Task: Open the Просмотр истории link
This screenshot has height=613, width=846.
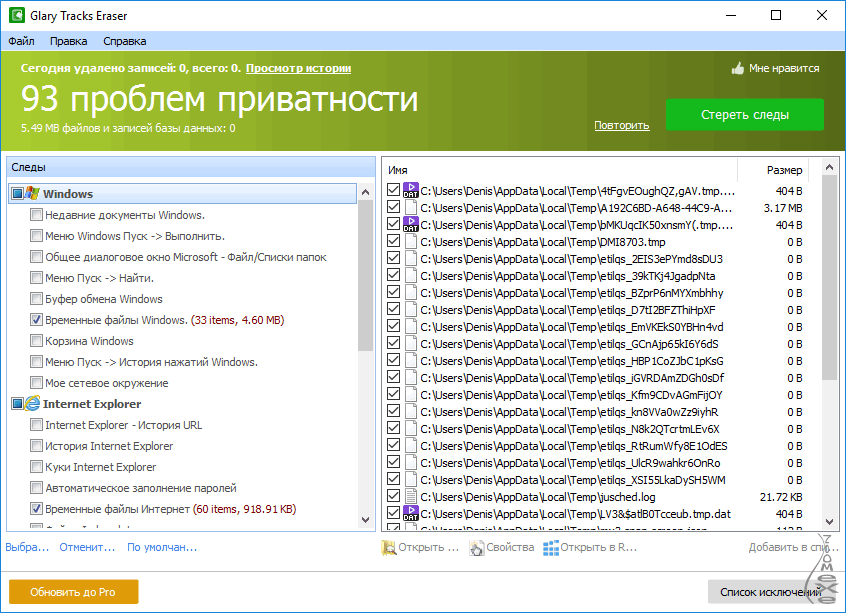Action: 298,69
